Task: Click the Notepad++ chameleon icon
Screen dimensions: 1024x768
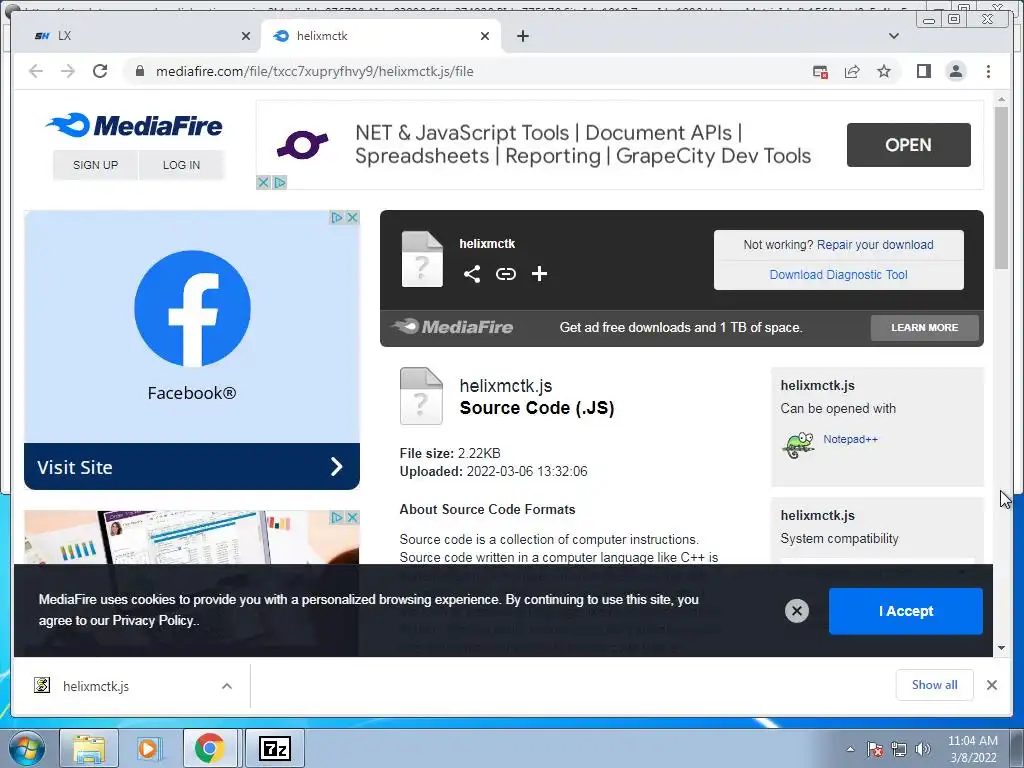Action: coord(798,445)
